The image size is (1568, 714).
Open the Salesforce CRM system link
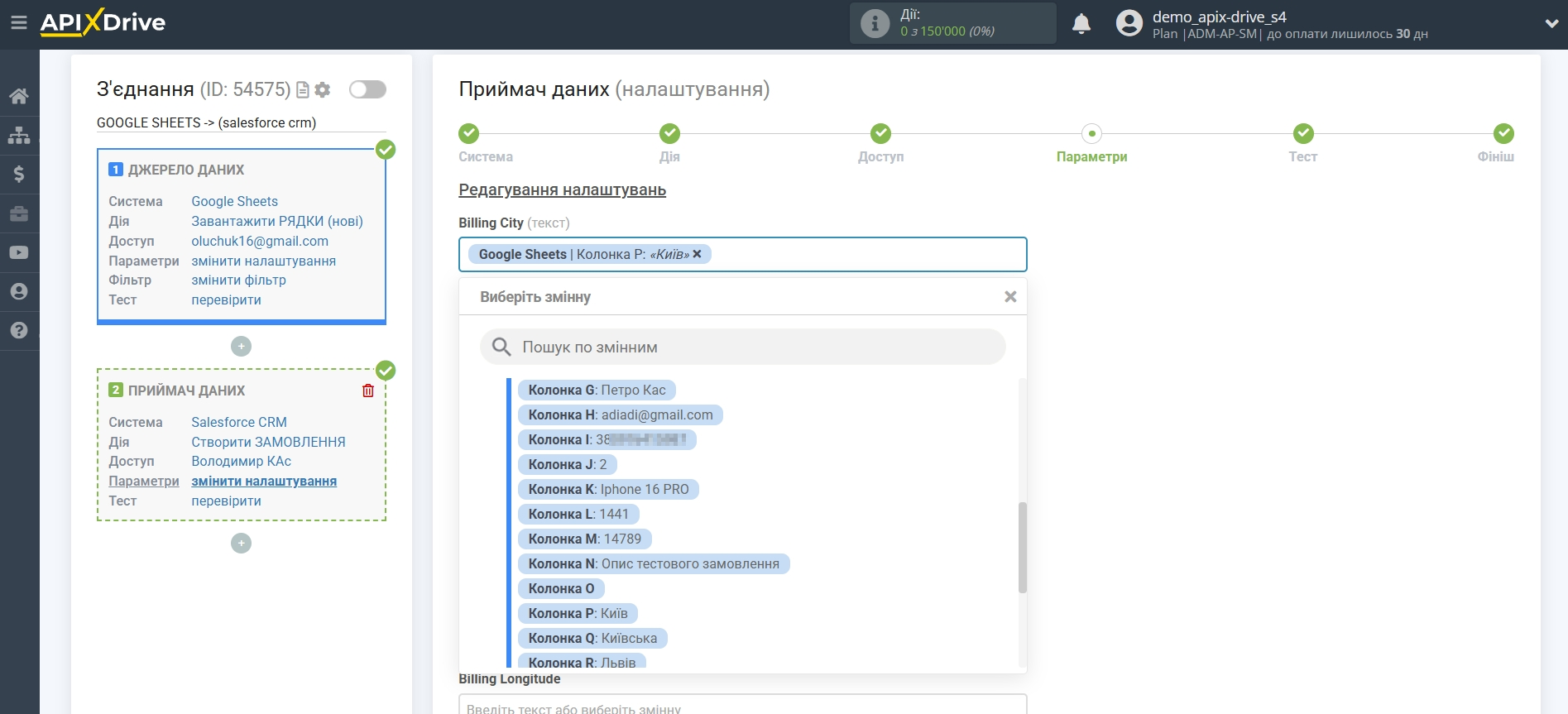click(x=239, y=422)
